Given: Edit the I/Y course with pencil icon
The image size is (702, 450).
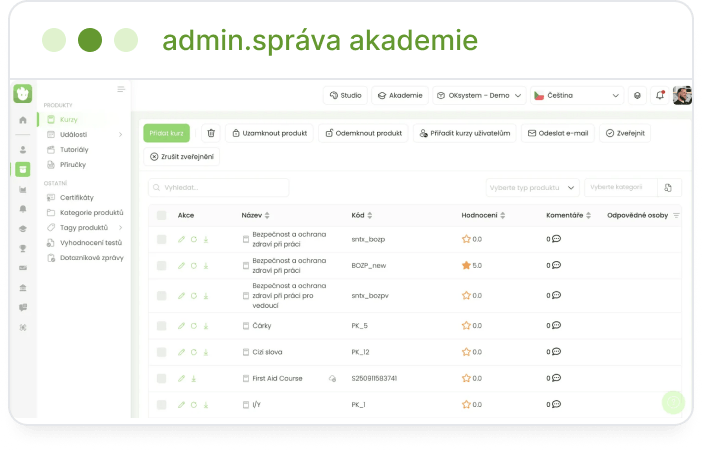Looking at the screenshot, I should (181, 405).
